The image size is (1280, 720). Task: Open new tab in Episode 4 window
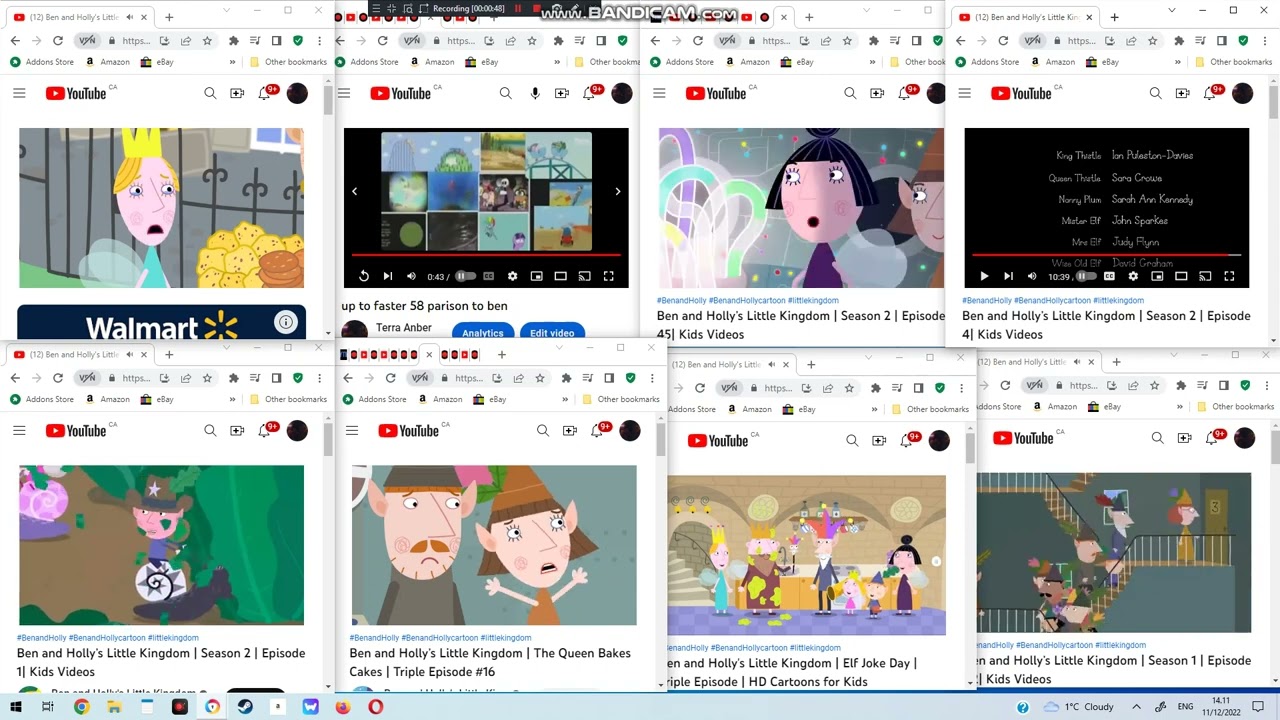[1116, 17]
